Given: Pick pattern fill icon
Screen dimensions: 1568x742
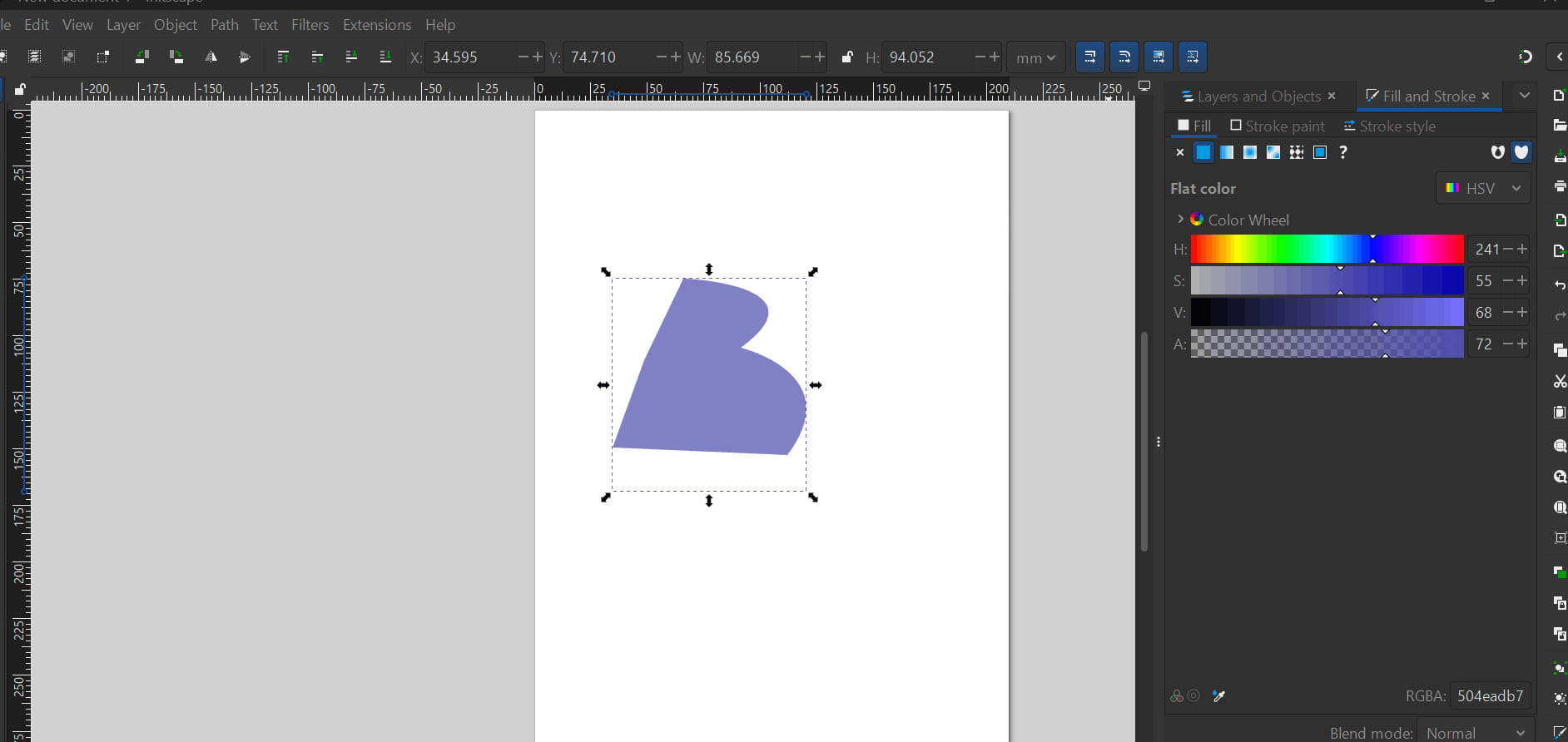Looking at the screenshot, I should [x=1297, y=152].
